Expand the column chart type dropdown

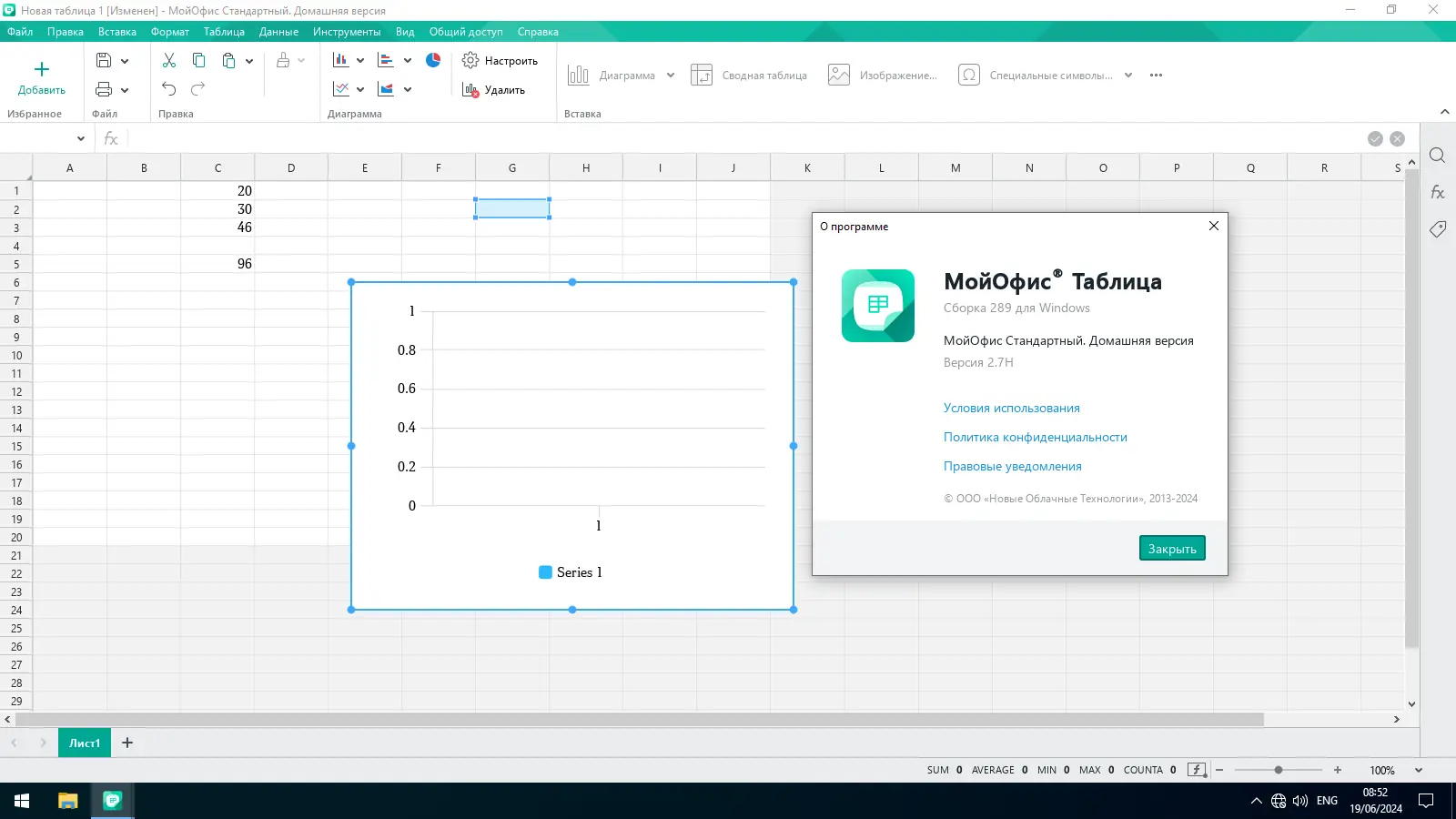(x=360, y=61)
